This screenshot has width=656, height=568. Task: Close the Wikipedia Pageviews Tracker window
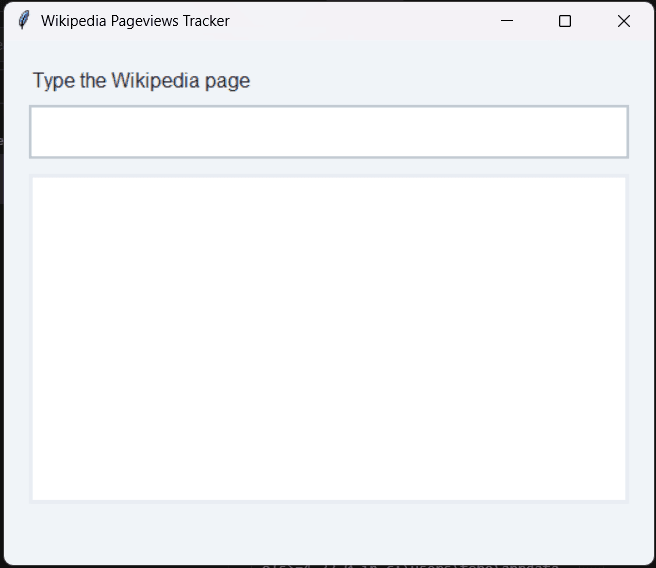click(x=623, y=20)
